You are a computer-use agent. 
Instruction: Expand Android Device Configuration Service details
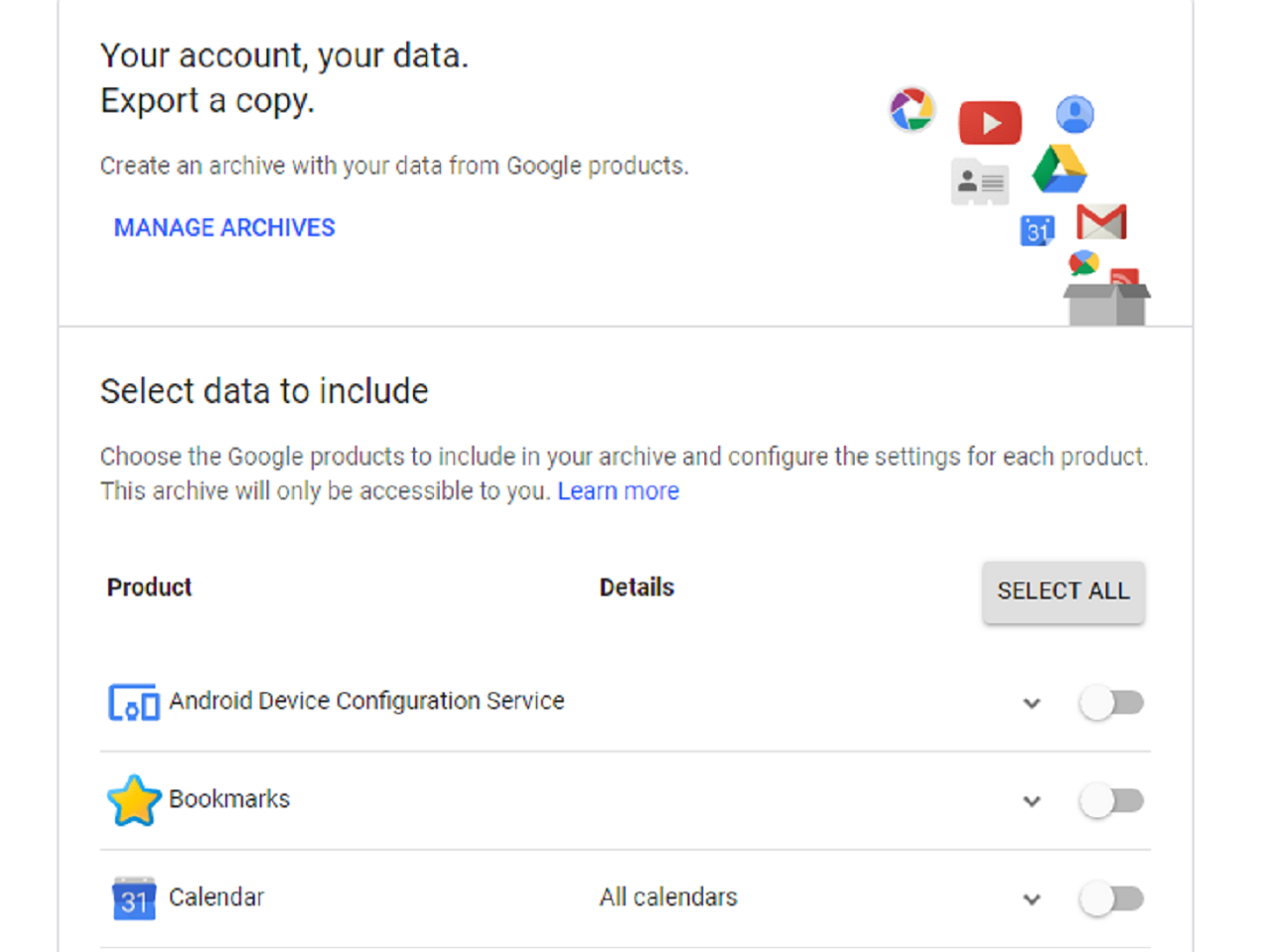1031,703
